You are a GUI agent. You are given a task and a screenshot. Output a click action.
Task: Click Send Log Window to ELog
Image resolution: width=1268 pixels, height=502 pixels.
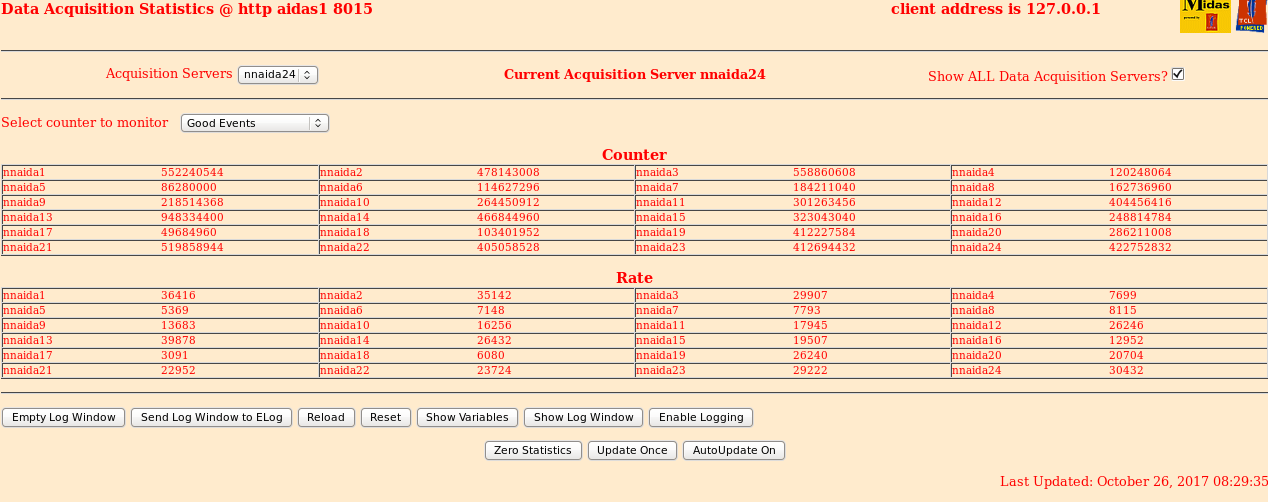[x=212, y=417]
